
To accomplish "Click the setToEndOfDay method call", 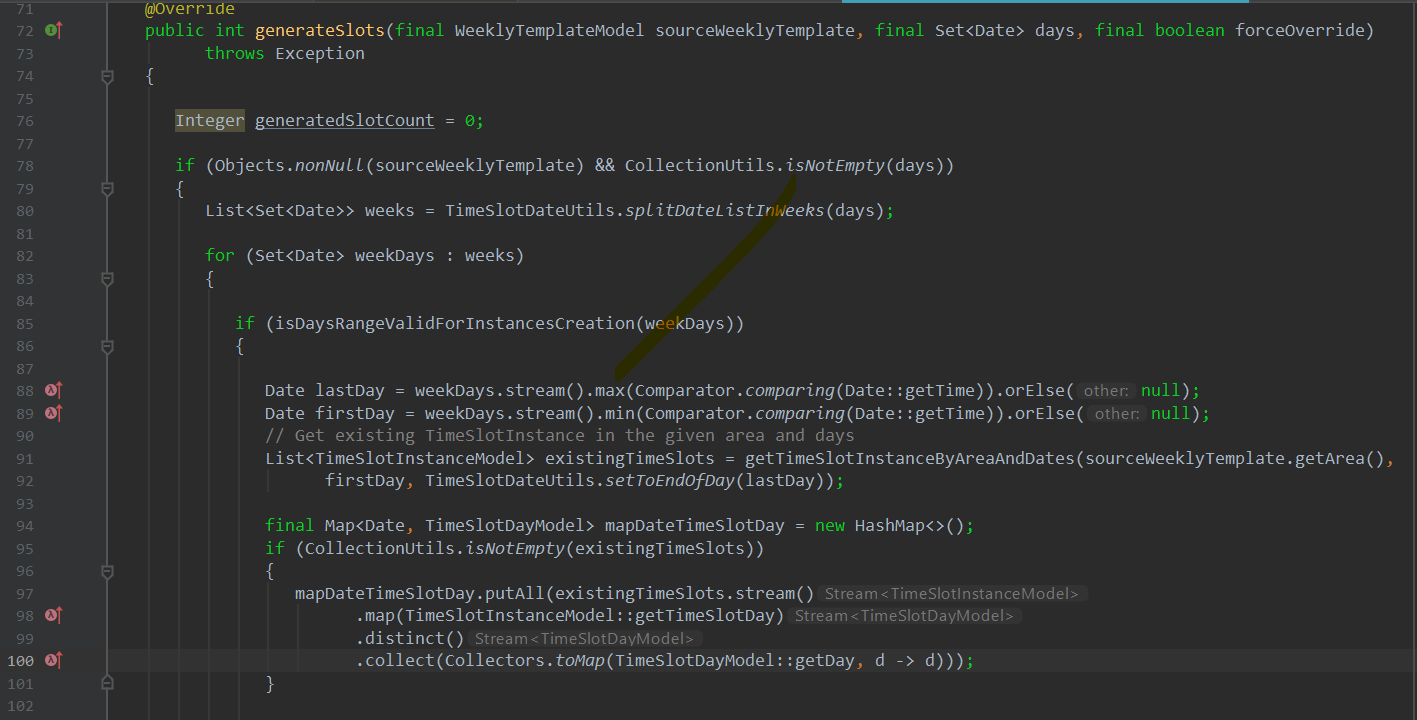I will pos(670,481).
